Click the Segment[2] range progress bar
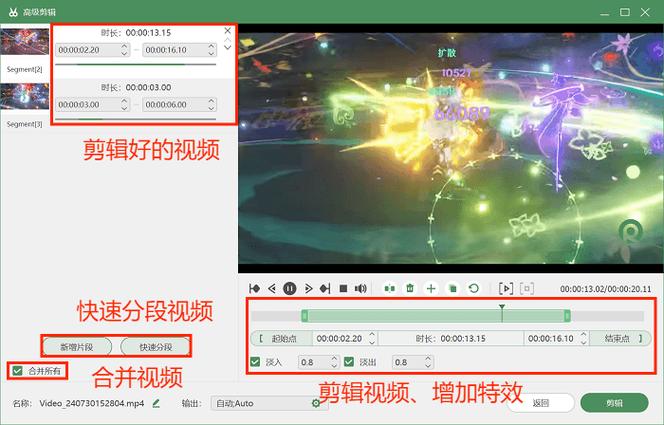 (x=136, y=64)
